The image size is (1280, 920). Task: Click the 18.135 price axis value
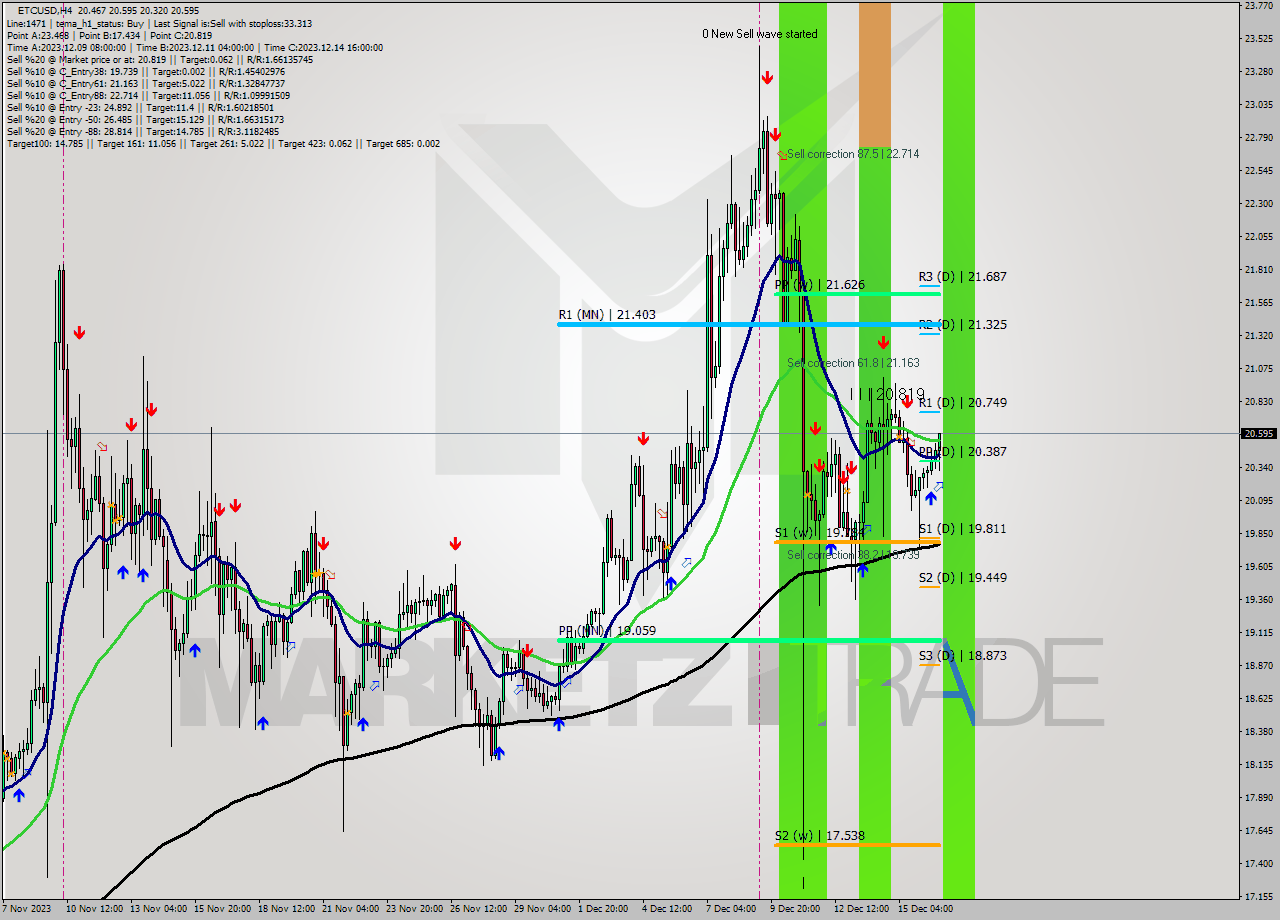pyautogui.click(x=1258, y=764)
